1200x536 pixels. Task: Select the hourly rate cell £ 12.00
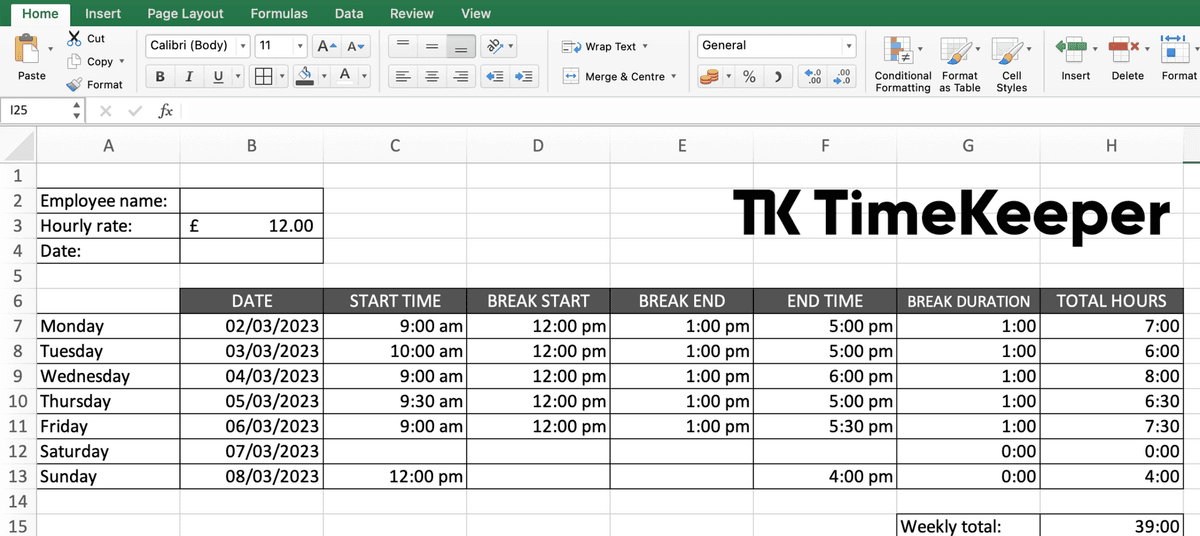[x=252, y=226]
